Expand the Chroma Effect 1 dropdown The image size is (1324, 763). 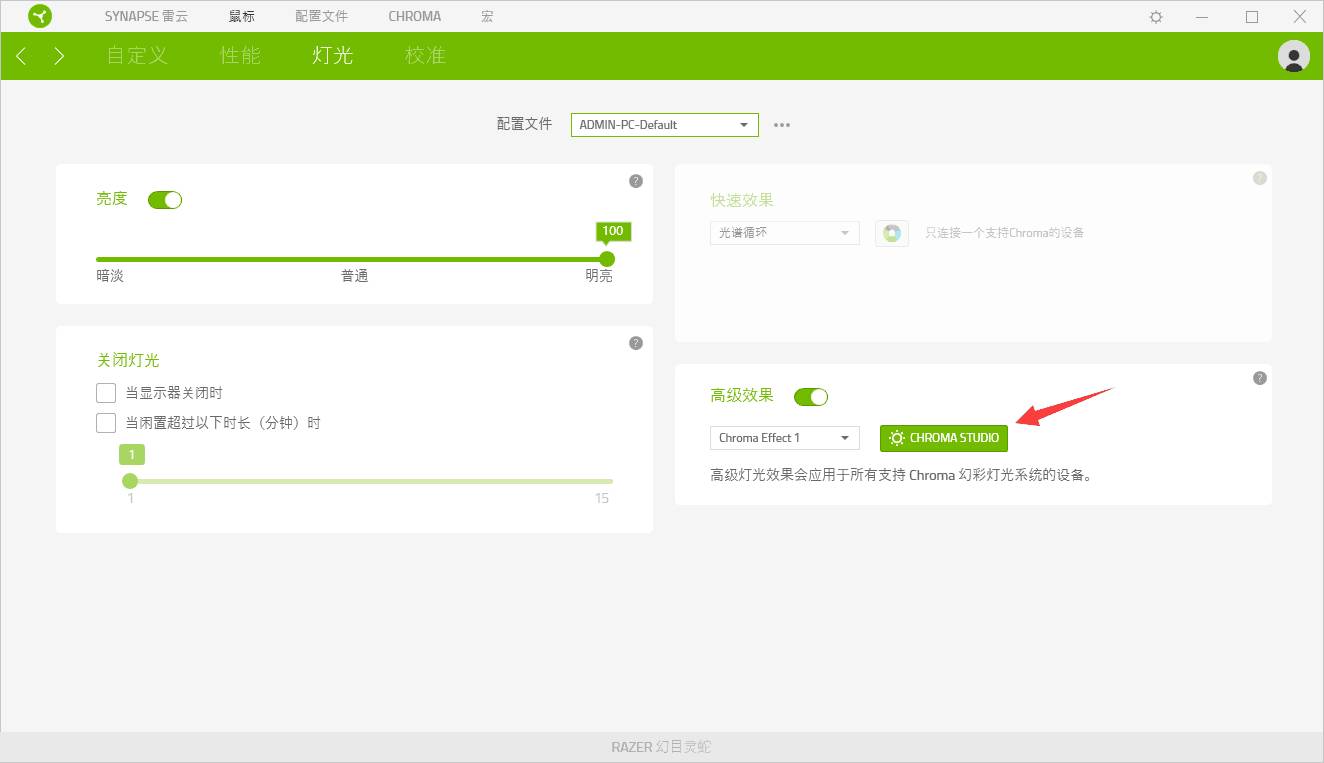784,437
